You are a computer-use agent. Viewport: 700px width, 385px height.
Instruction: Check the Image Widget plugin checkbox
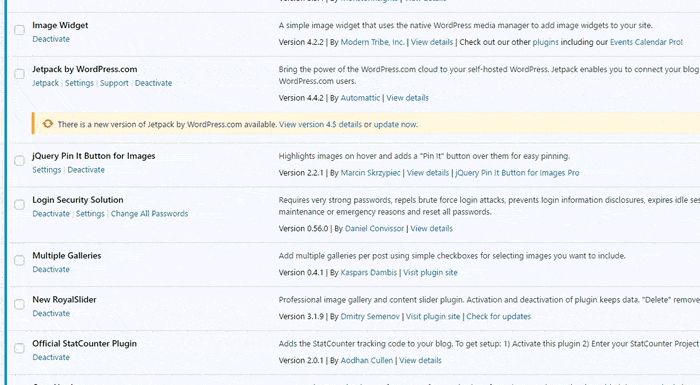click(19, 30)
